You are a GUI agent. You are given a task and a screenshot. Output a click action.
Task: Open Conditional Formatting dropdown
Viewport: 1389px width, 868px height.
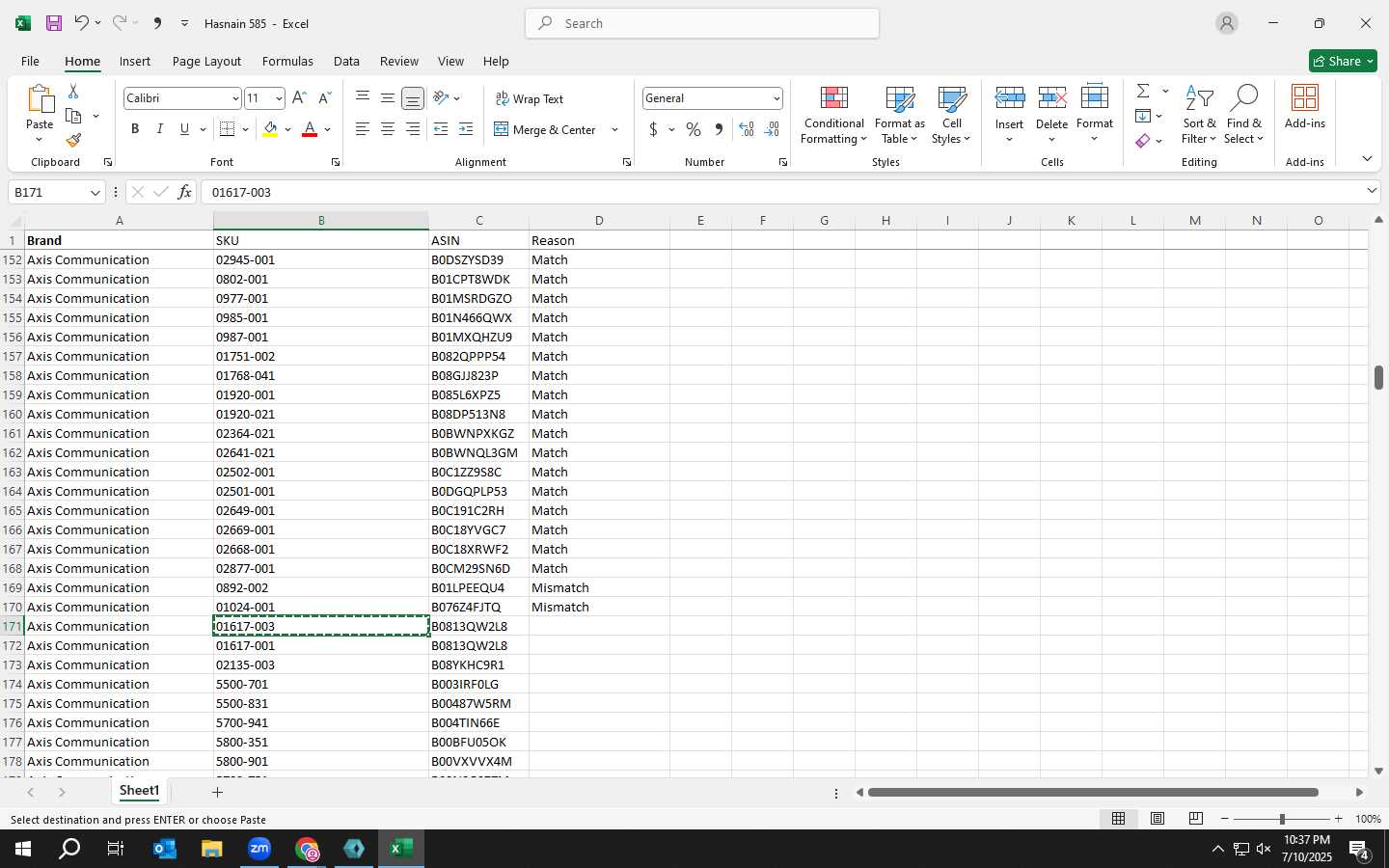tap(834, 115)
